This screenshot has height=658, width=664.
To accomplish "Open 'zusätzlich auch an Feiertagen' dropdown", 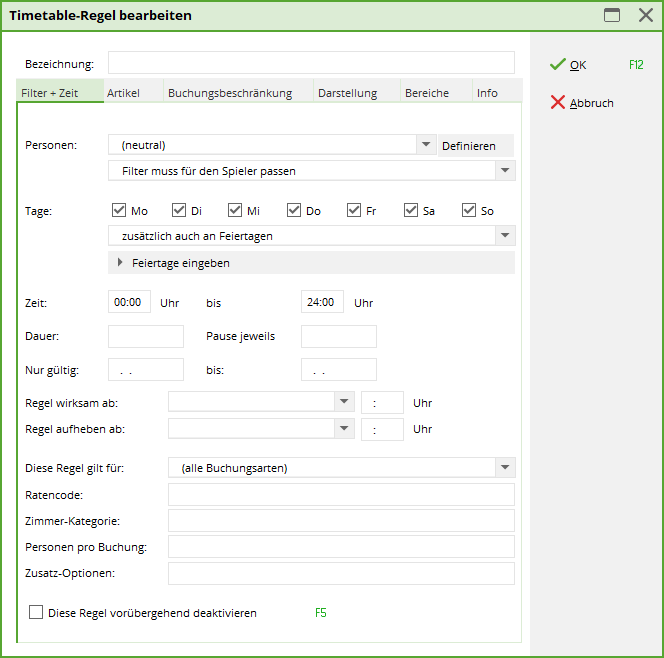I will [505, 236].
